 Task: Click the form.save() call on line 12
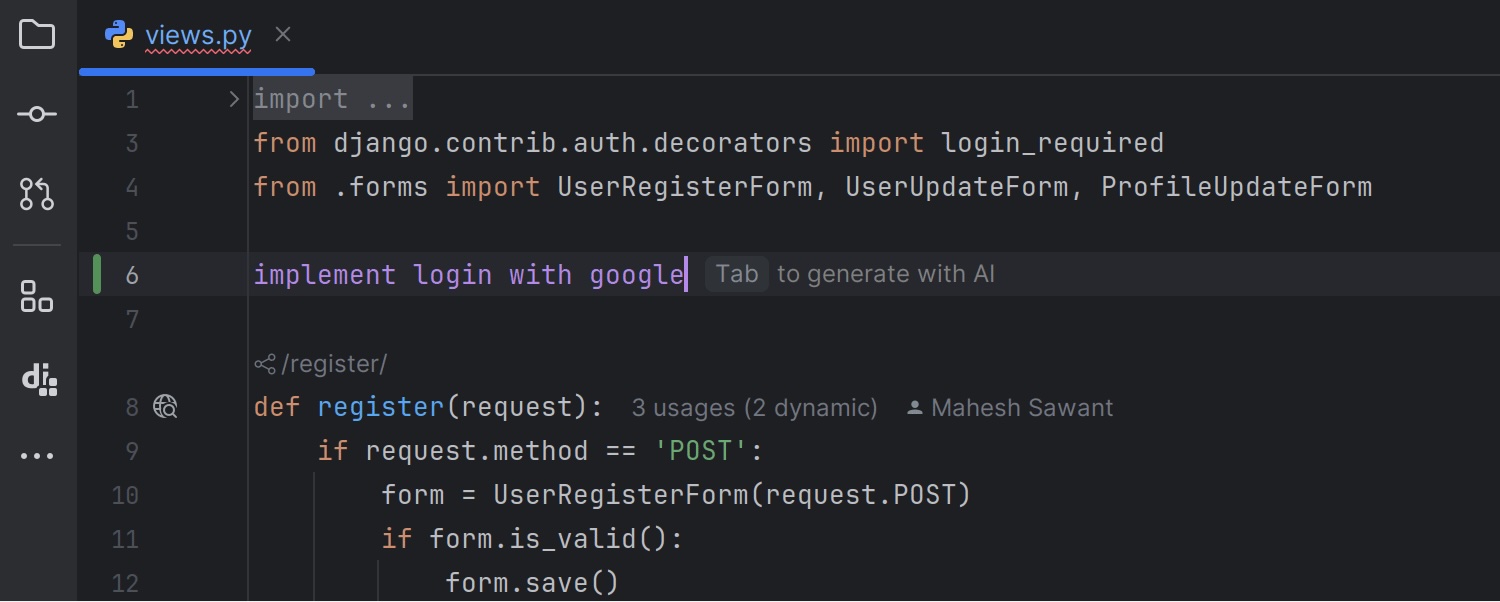(x=531, y=581)
